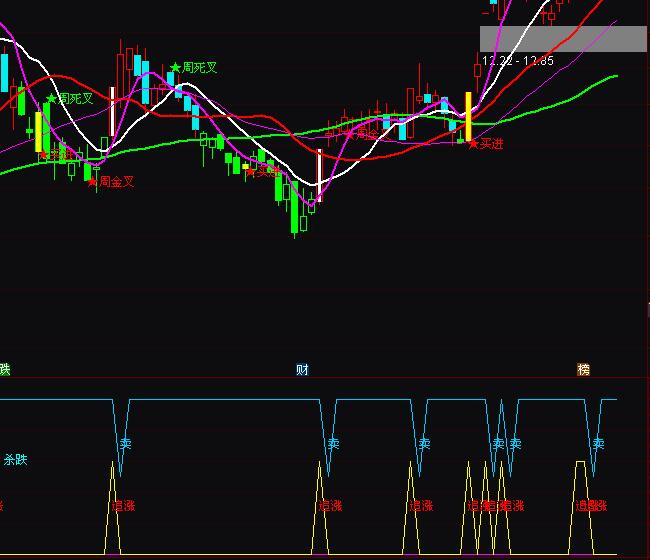Image resolution: width=650 pixels, height=560 pixels.
Task: Click the last 卖 signal on the right
Action: [598, 443]
